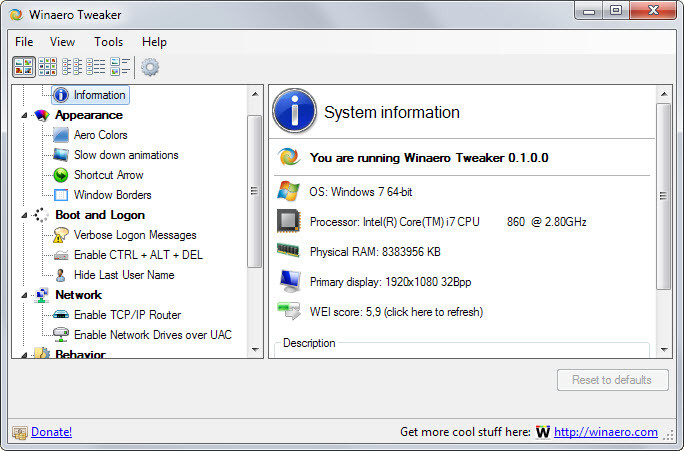The height and width of the screenshot is (451, 684).
Task: Click the Network category computers icon
Action: tap(42, 295)
